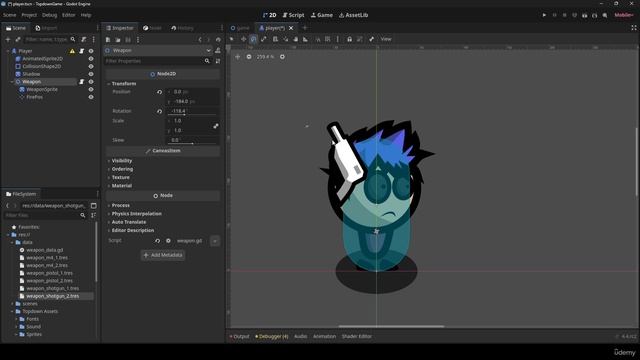This screenshot has height=360, width=640.
Task: Hide the Weapon node
Action: [x=91, y=82]
